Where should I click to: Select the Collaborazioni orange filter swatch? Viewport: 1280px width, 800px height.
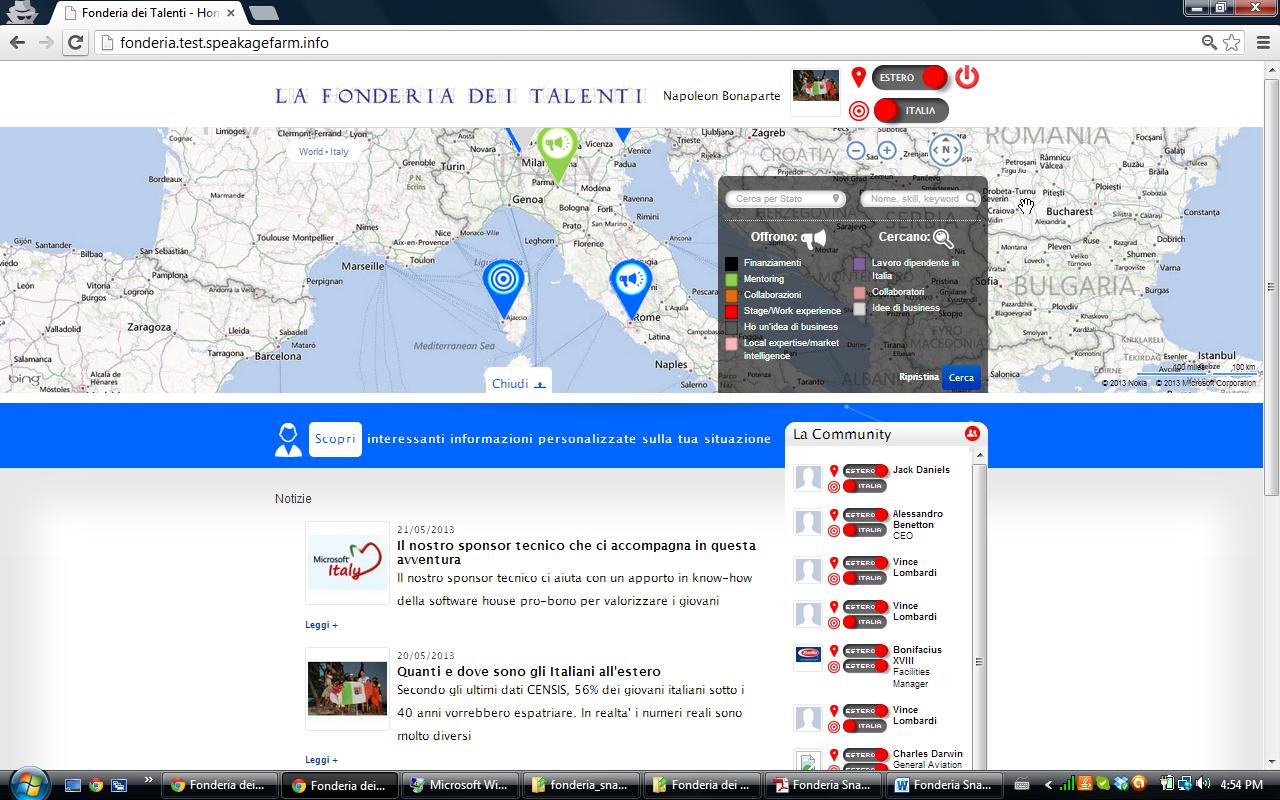pyautogui.click(x=732, y=295)
